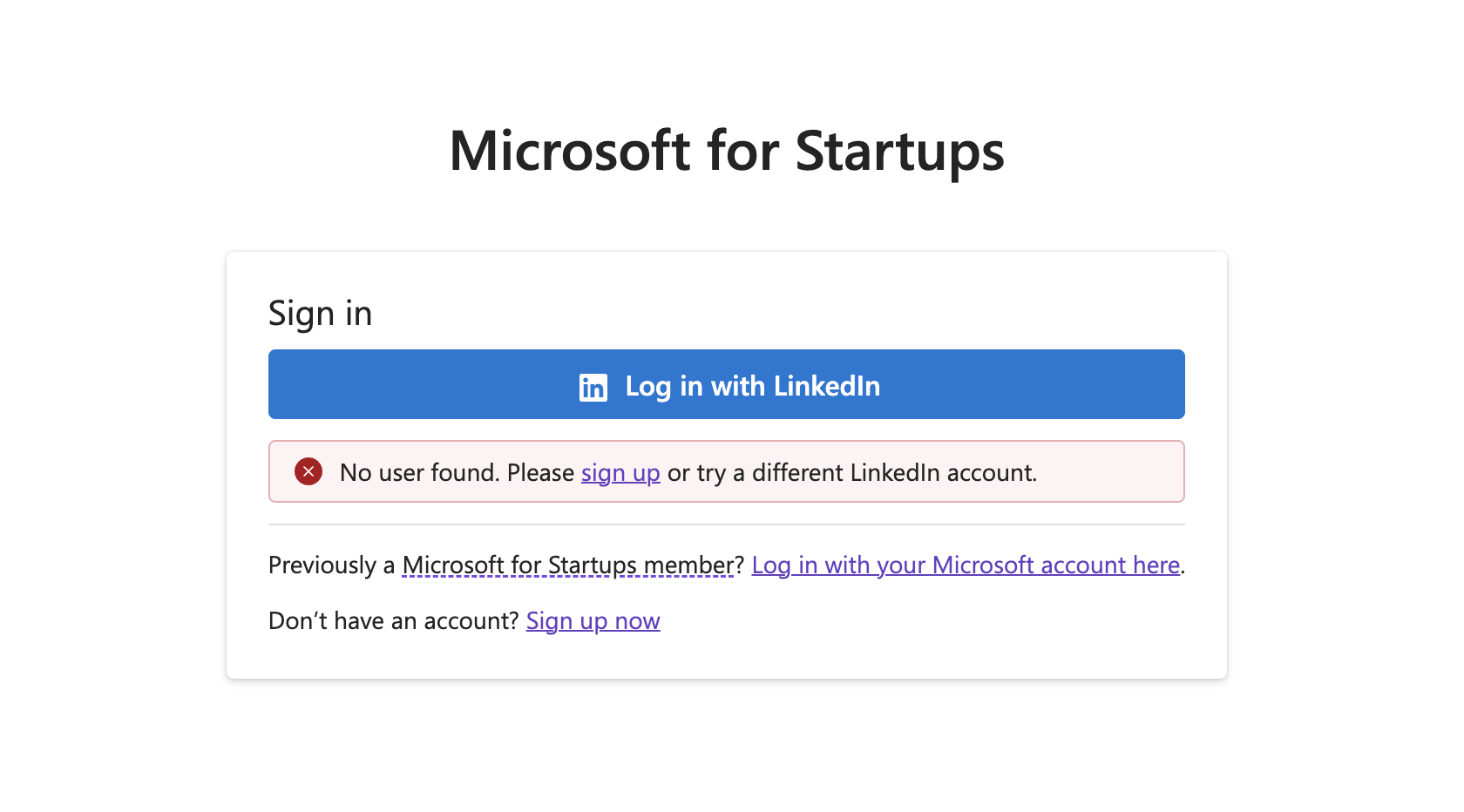The height and width of the screenshot is (812, 1464).
Task: Click the Sign in heading
Action: 320,314
